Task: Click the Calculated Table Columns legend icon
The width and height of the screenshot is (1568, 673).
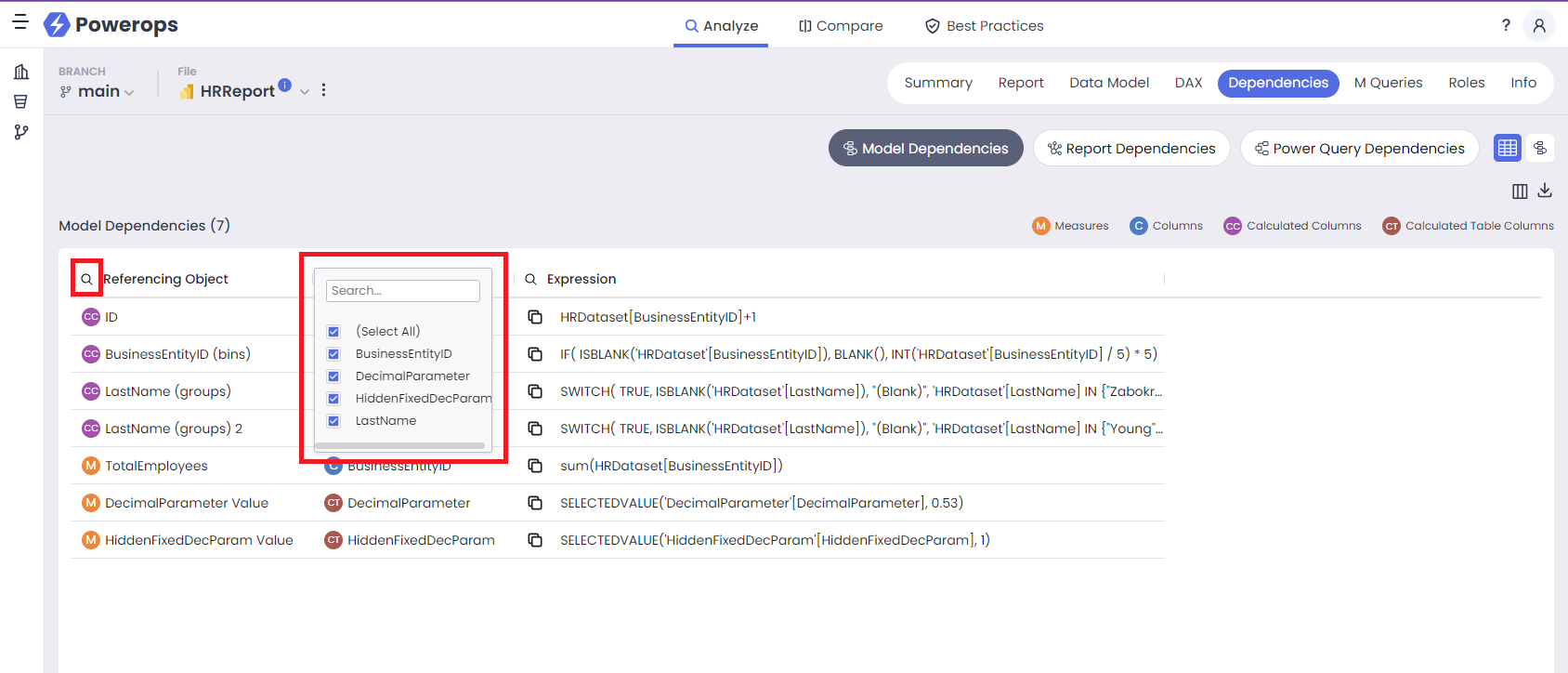Action: click(x=1392, y=226)
